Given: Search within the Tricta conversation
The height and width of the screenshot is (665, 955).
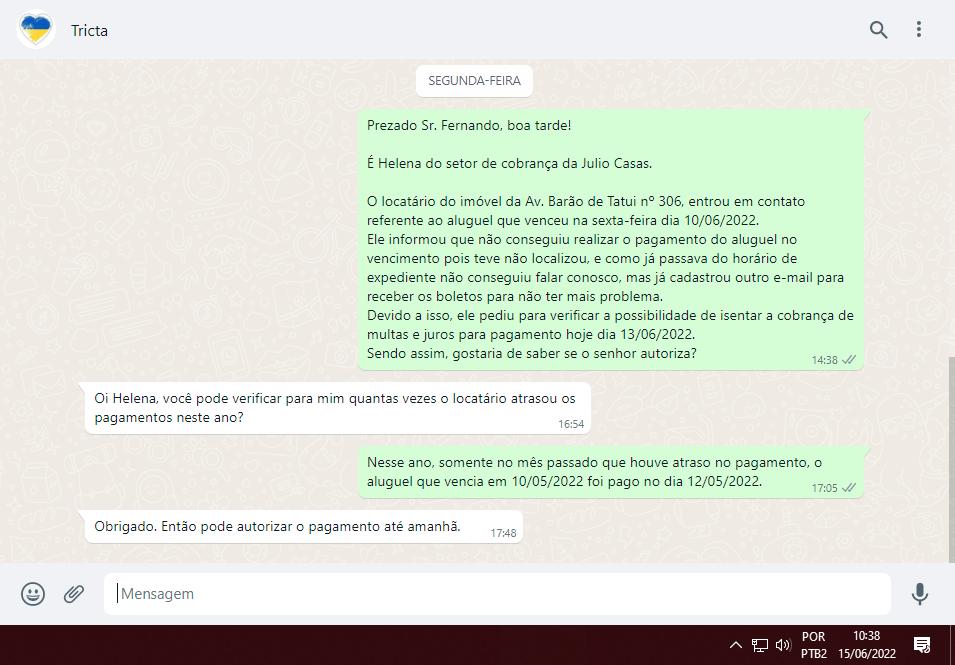Looking at the screenshot, I should (878, 30).
